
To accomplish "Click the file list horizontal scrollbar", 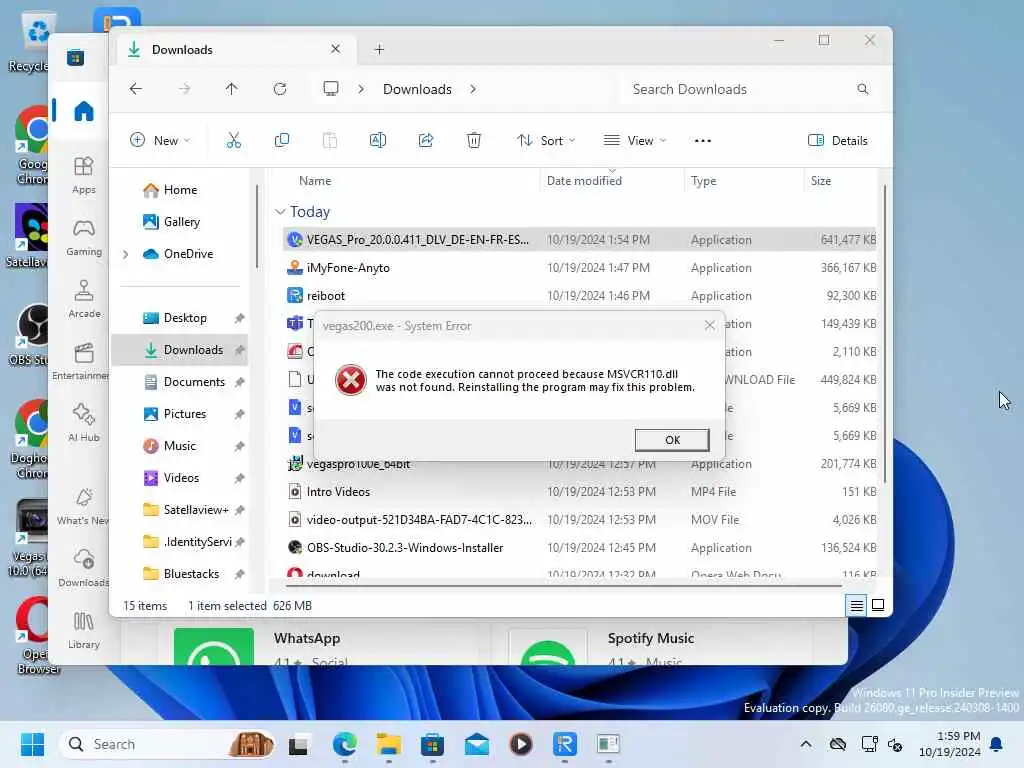I will click(x=563, y=586).
